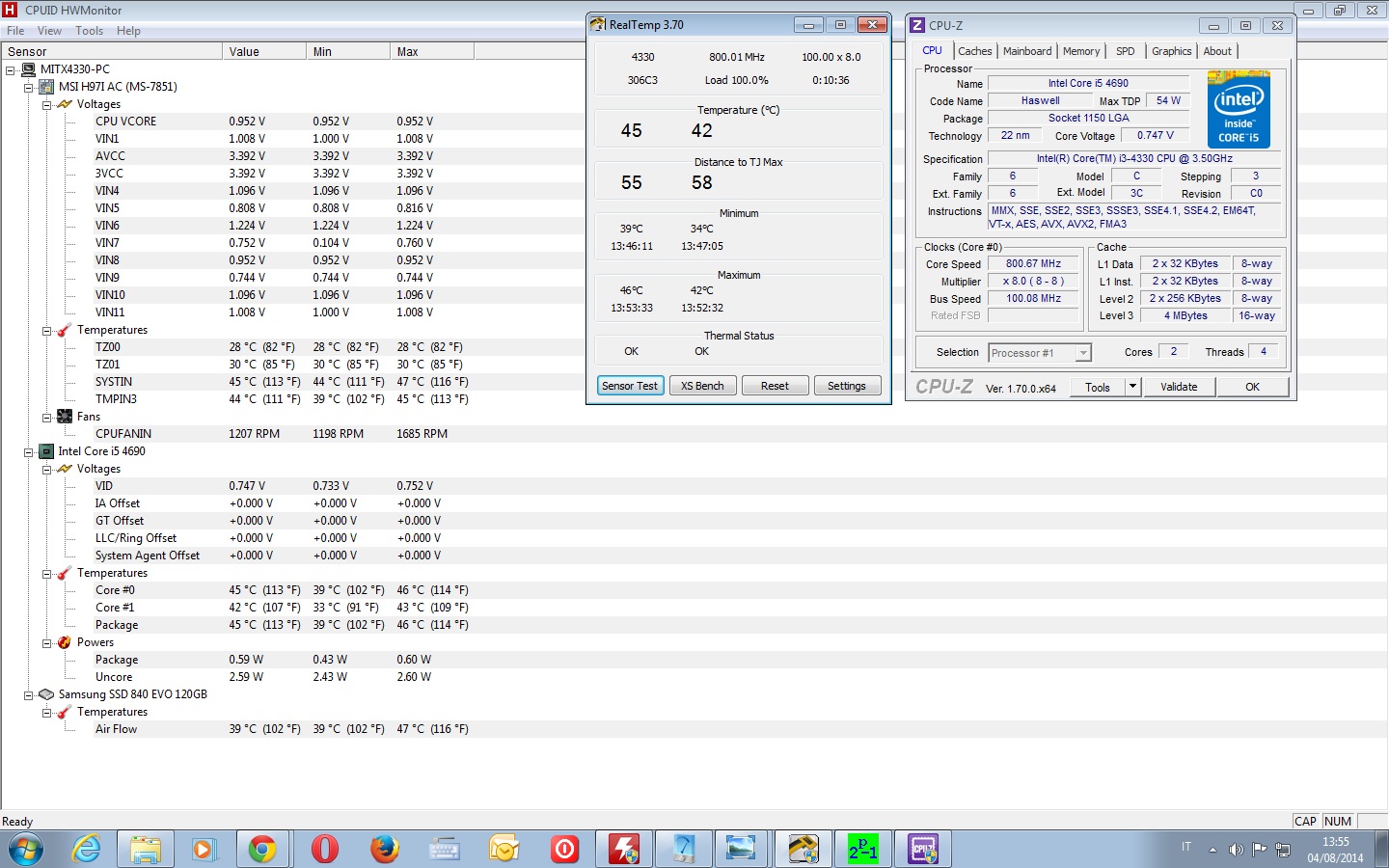Screen dimensions: 1389x868
Task: Open the CPU-Z Tools dropdown arrow
Action: coord(1132,387)
